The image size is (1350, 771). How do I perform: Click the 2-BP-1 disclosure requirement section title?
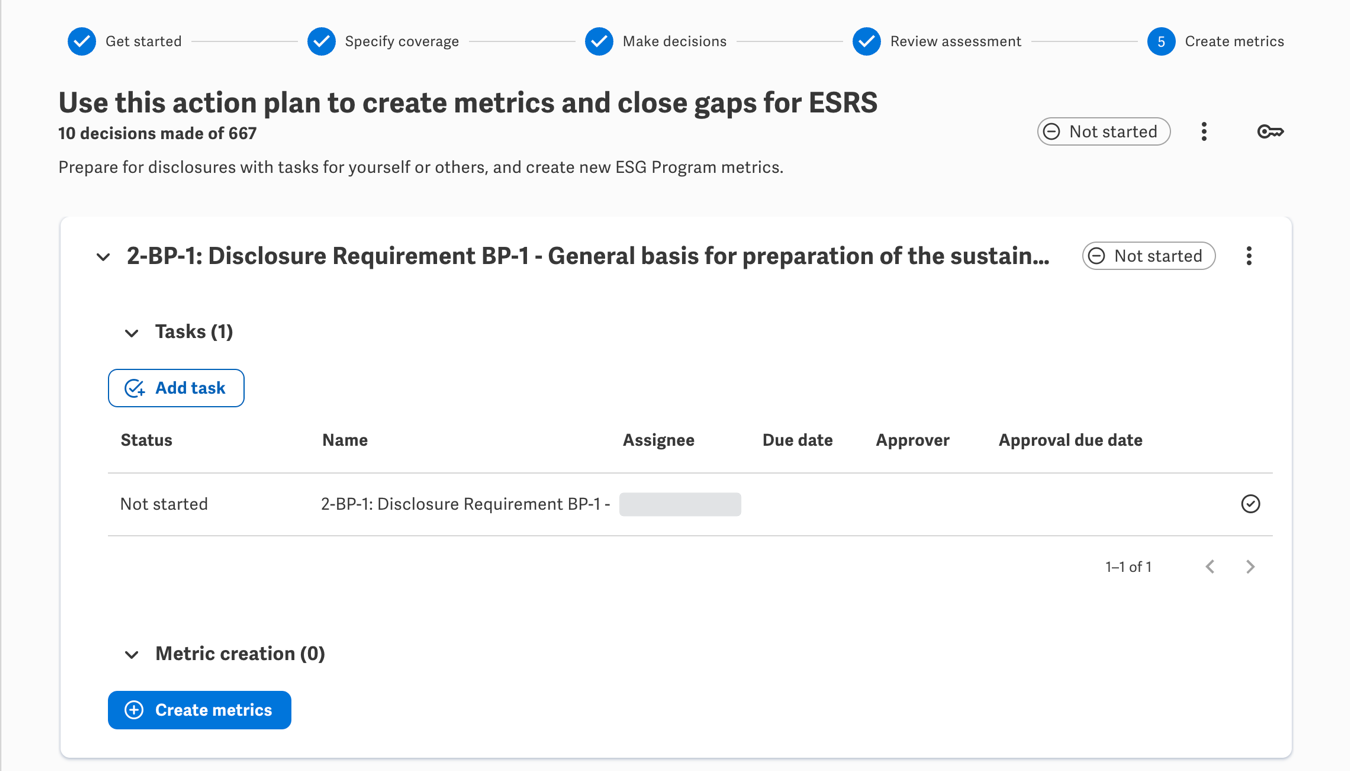(588, 256)
